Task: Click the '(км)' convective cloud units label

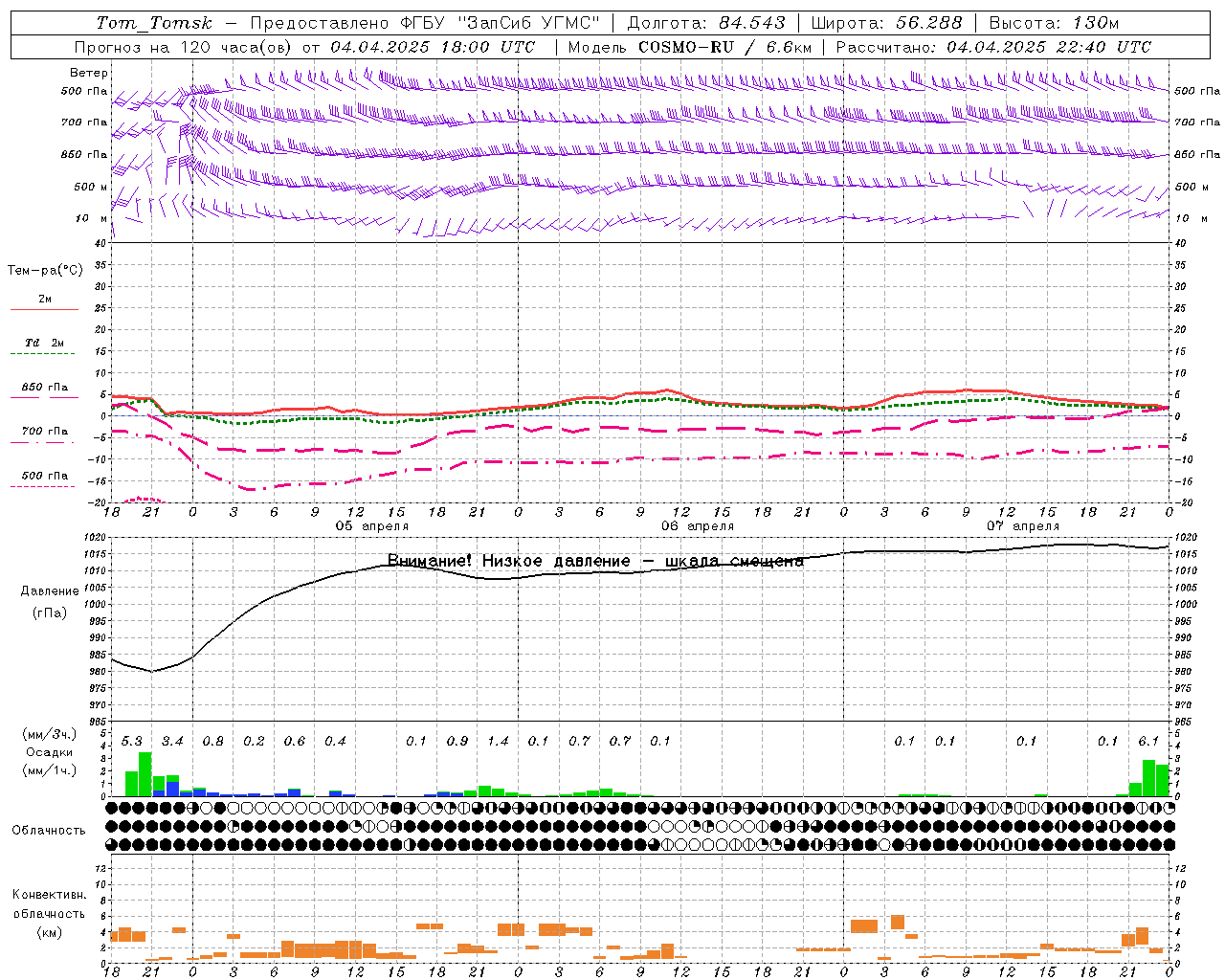Action: [49, 932]
